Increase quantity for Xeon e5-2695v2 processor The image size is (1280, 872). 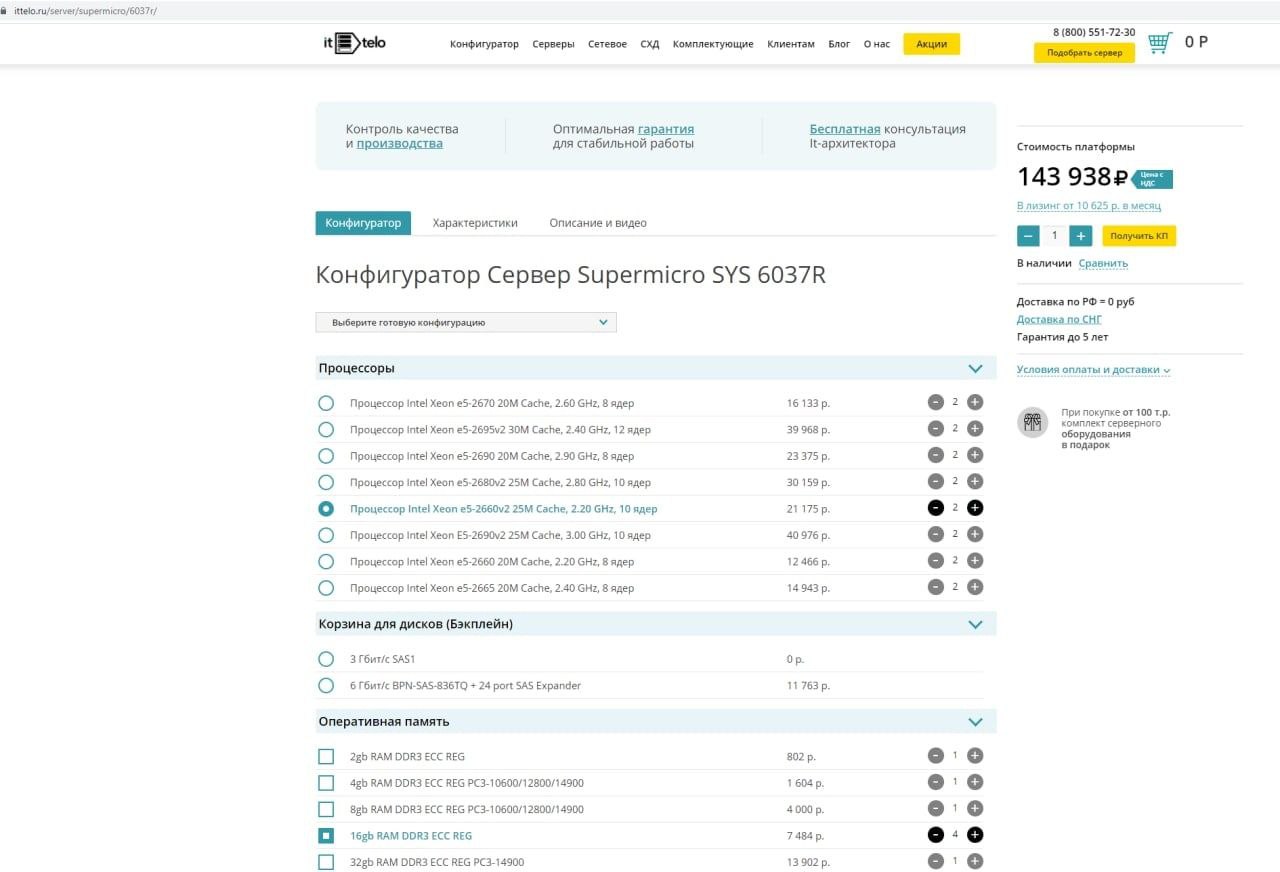point(975,428)
